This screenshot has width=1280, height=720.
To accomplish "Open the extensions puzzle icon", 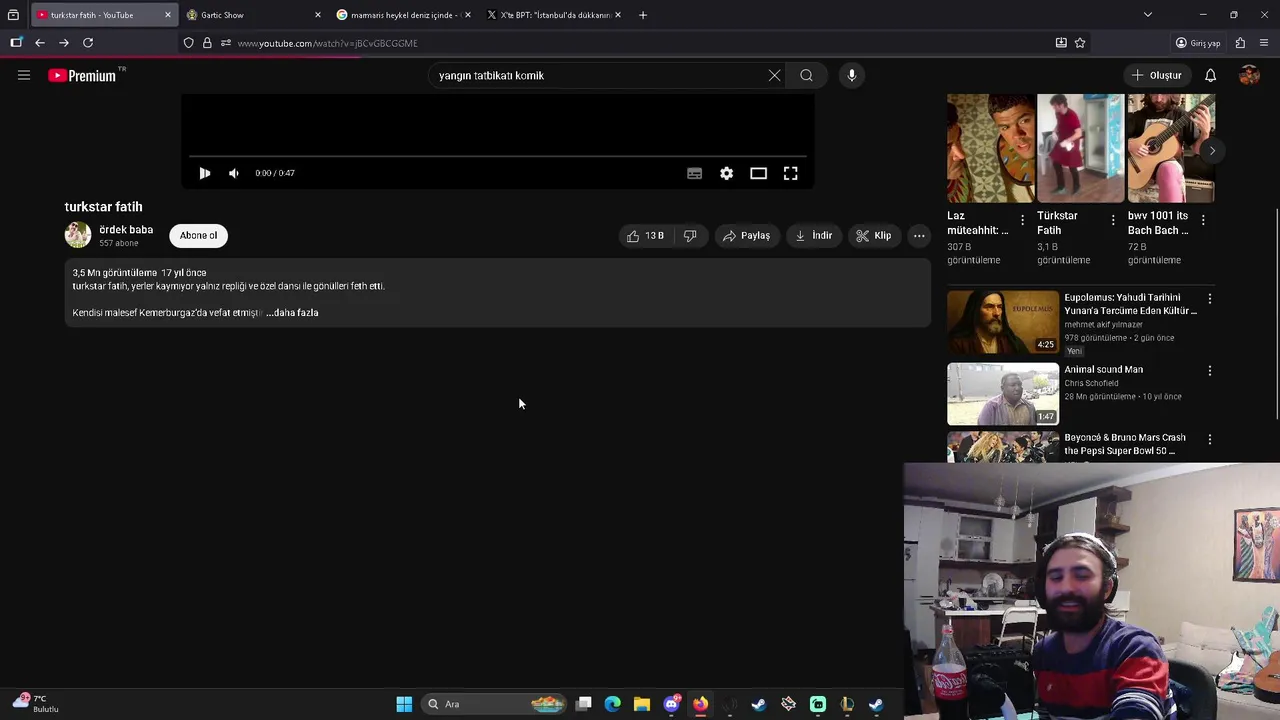I will point(1240,43).
